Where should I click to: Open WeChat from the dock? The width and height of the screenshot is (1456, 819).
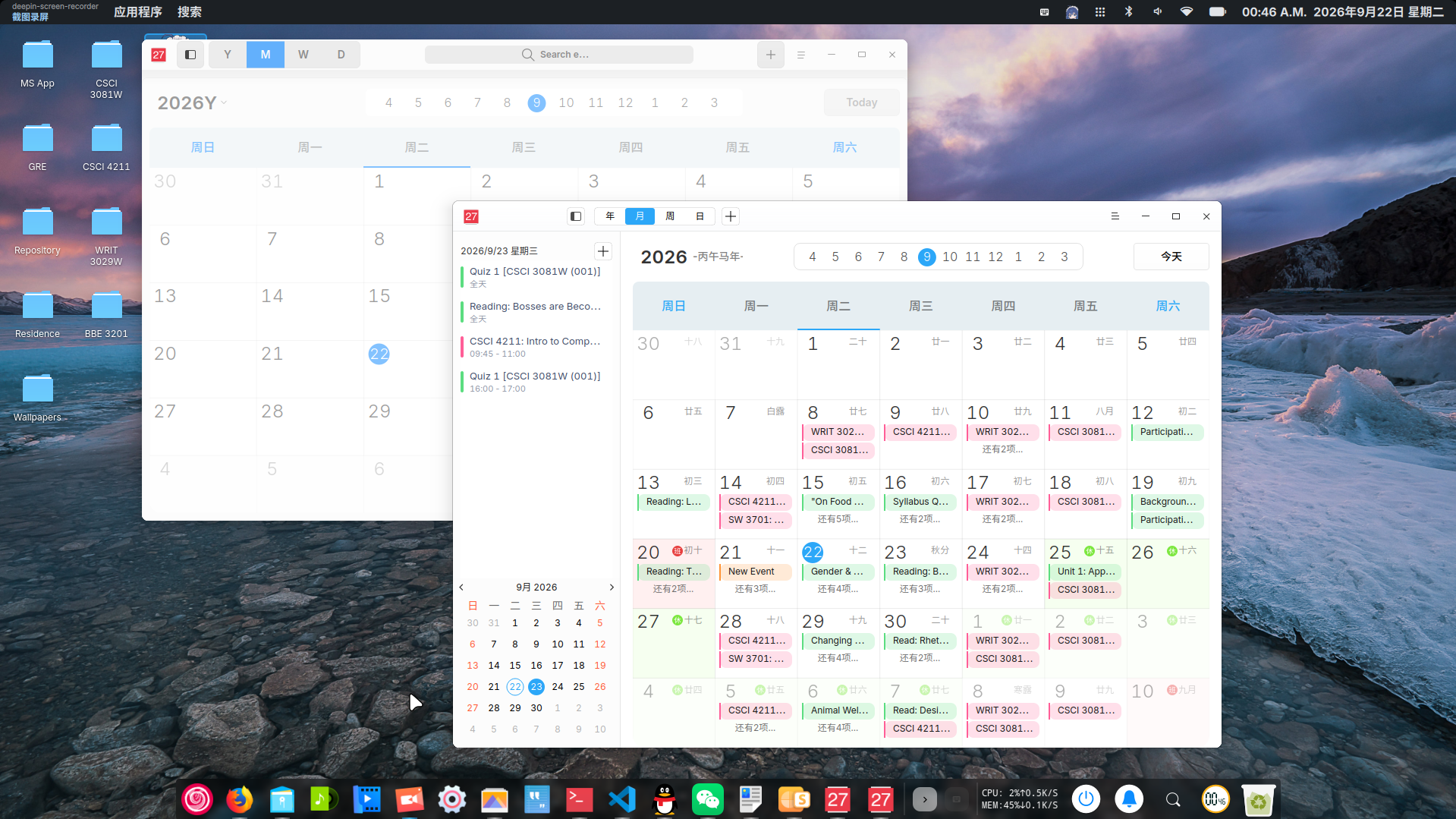(707, 799)
